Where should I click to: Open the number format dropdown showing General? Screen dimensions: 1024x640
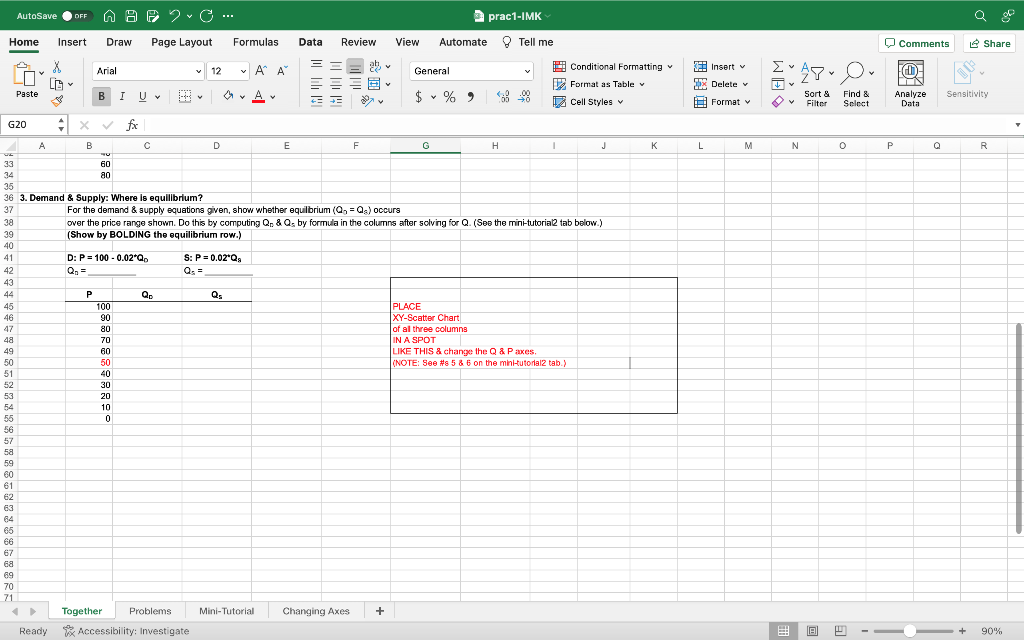(470, 70)
